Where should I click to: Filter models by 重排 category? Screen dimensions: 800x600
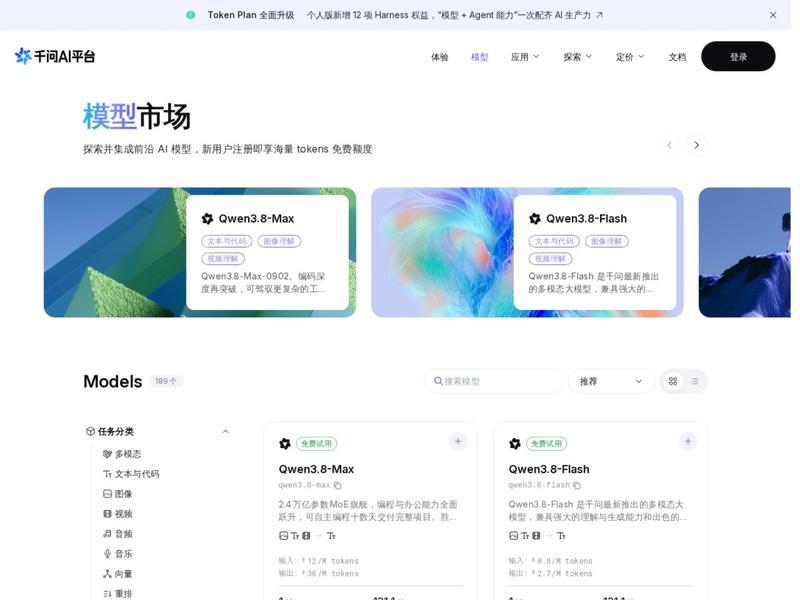click(x=118, y=594)
